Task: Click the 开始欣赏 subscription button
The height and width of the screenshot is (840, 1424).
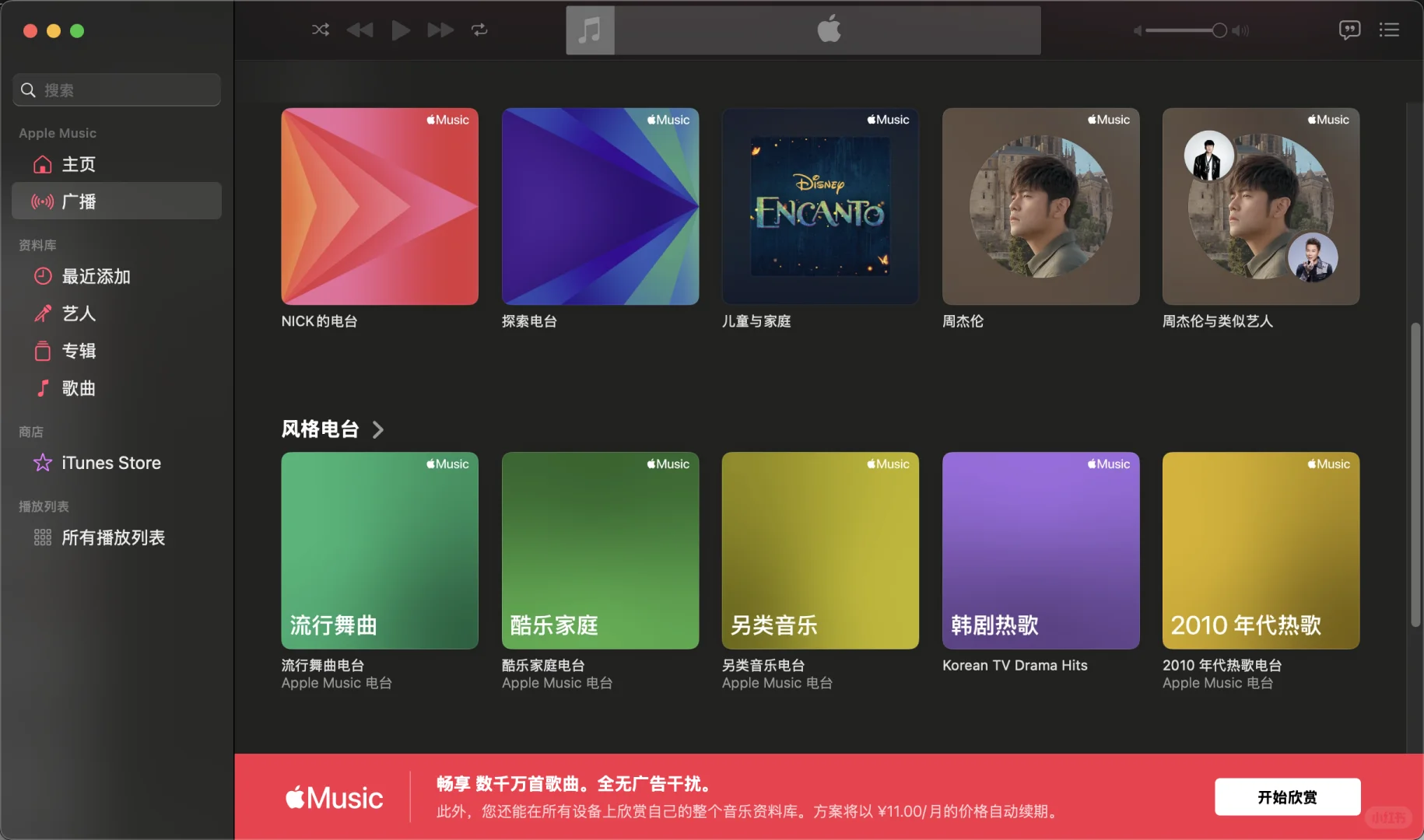Action: pyautogui.click(x=1286, y=796)
